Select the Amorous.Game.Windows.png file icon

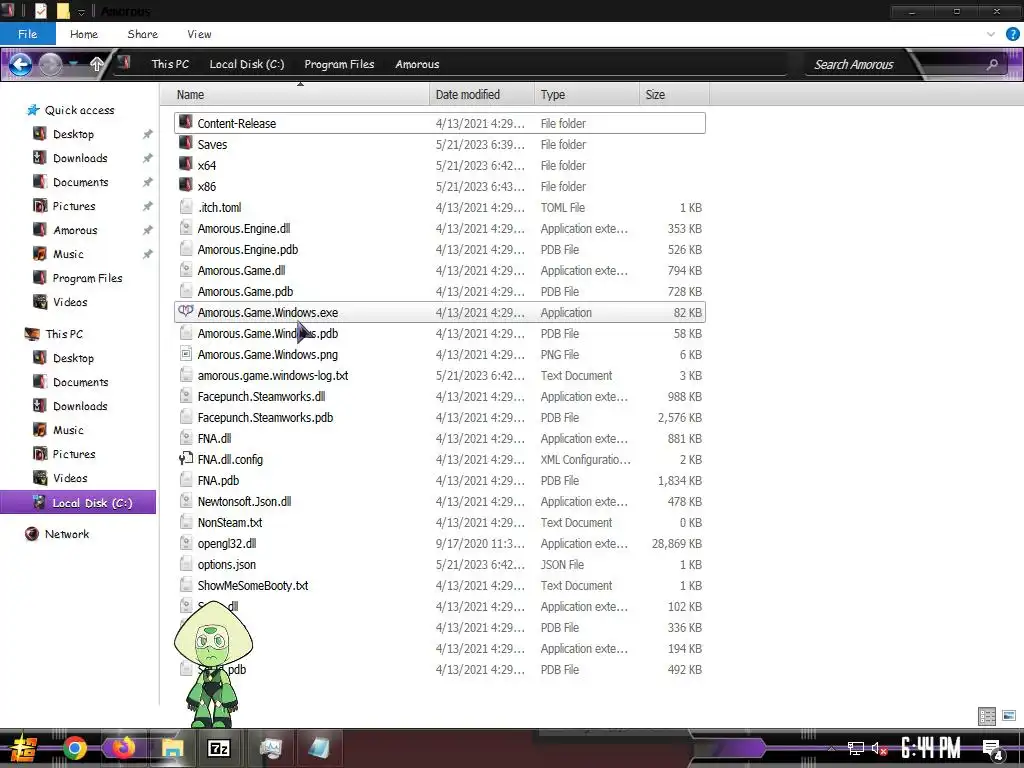[186, 354]
